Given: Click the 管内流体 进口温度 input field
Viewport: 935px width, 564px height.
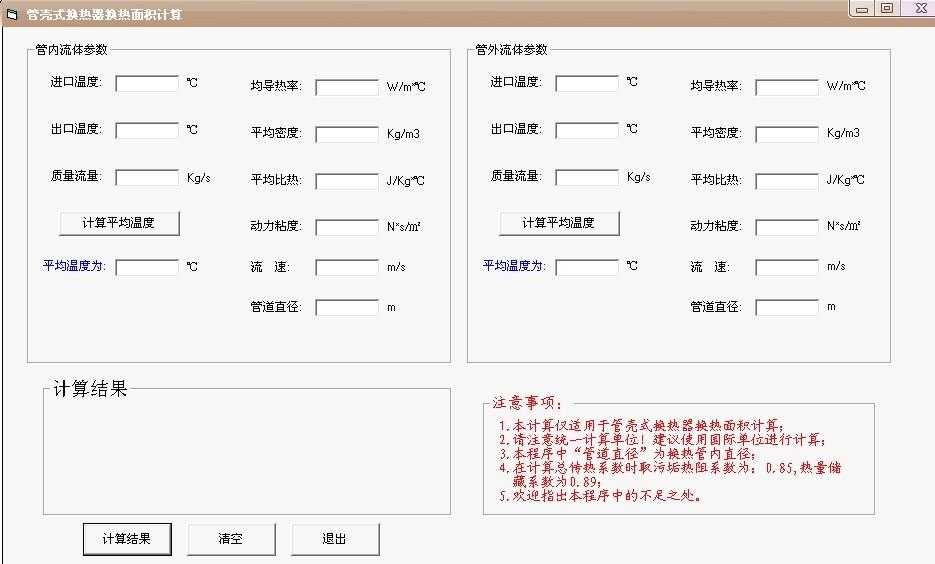Looking at the screenshot, I should point(147,83).
